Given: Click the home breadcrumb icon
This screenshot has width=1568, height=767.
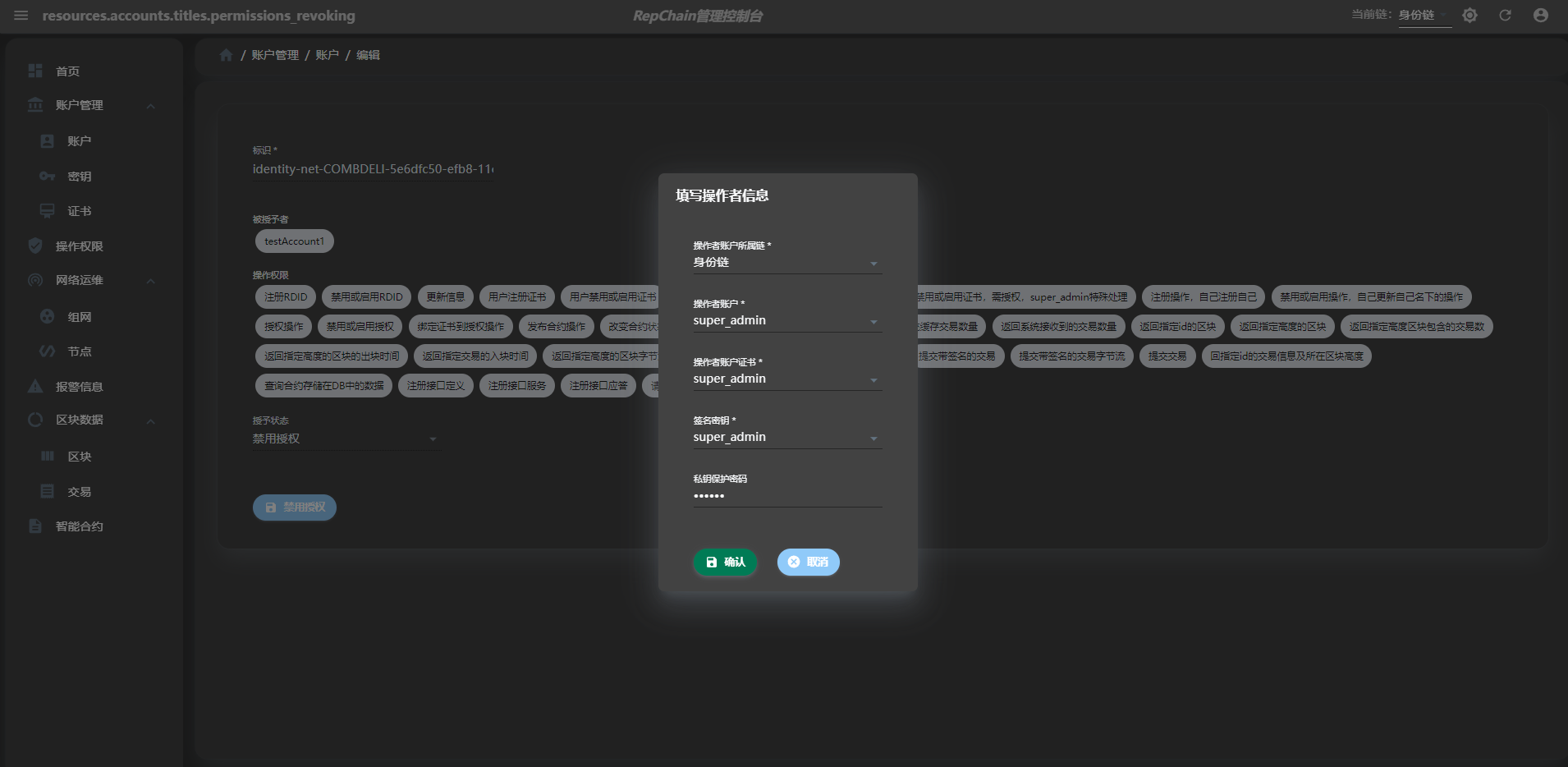Looking at the screenshot, I should [227, 55].
